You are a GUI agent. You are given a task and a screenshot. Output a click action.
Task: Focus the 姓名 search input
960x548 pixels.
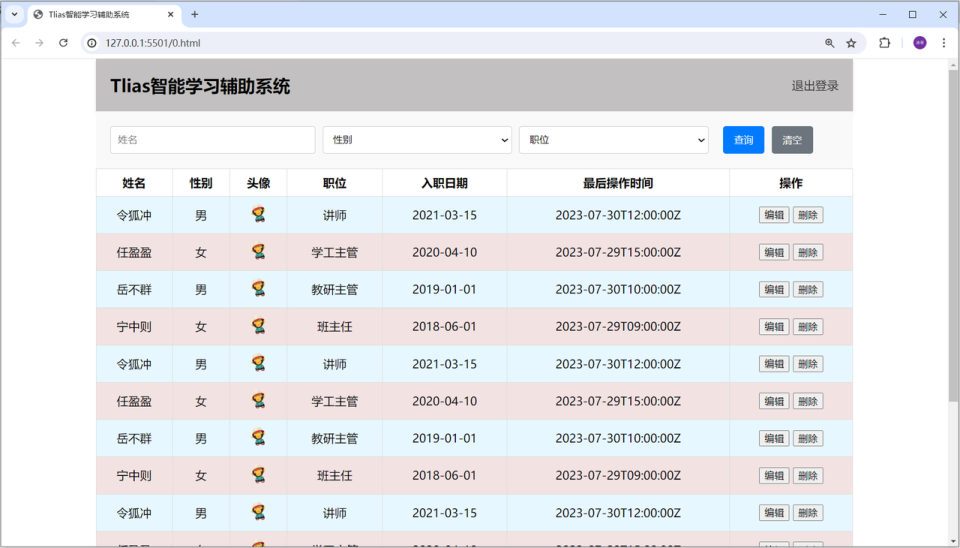(212, 140)
